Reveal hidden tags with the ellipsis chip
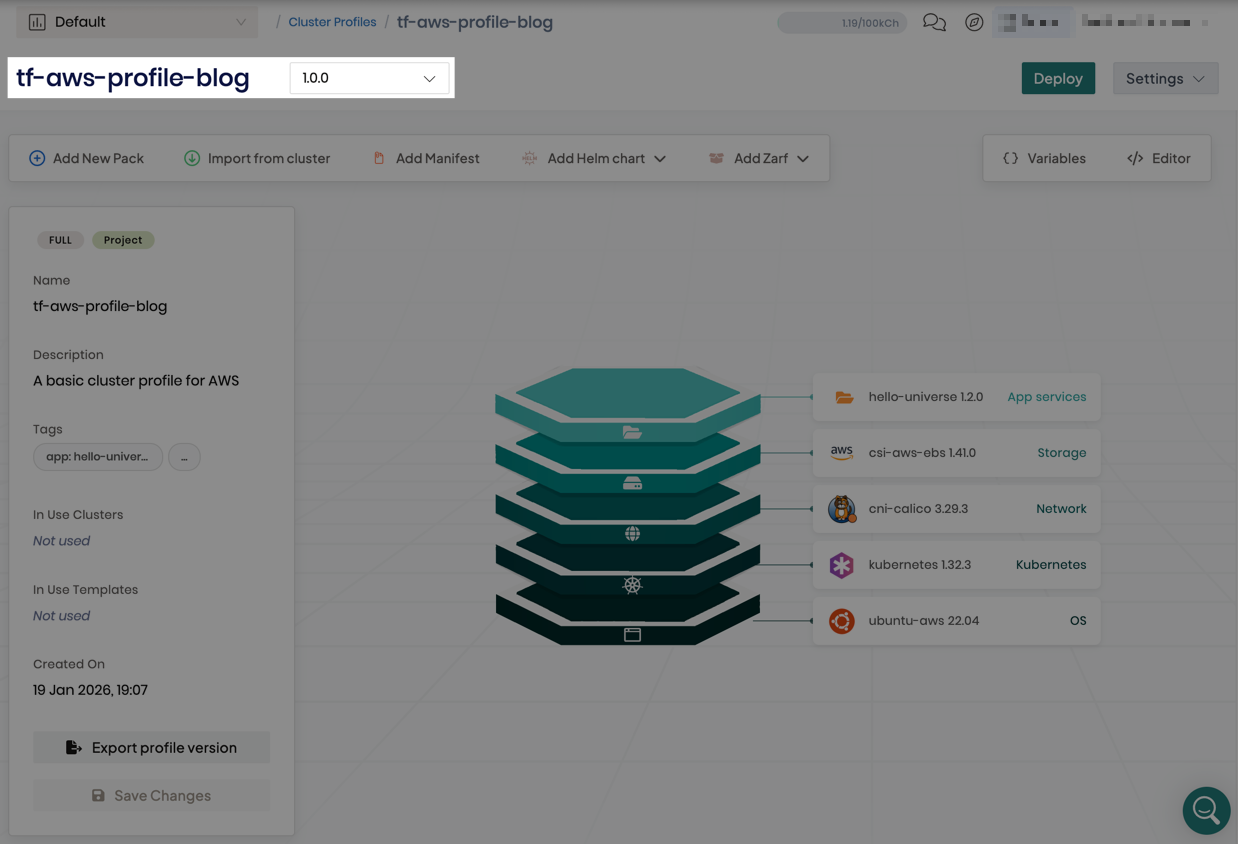The image size is (1238, 844). pyautogui.click(x=184, y=457)
